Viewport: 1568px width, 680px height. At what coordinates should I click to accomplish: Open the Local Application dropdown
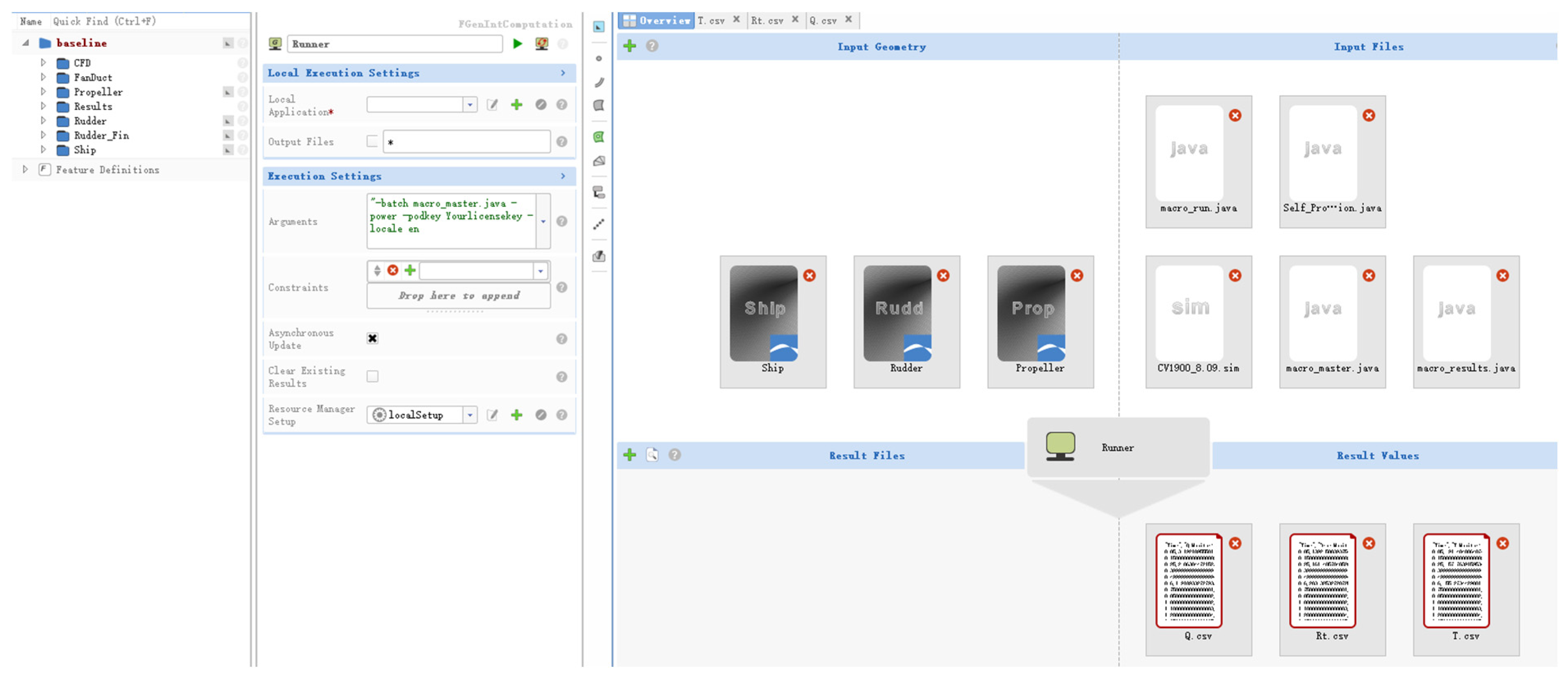pos(469,105)
